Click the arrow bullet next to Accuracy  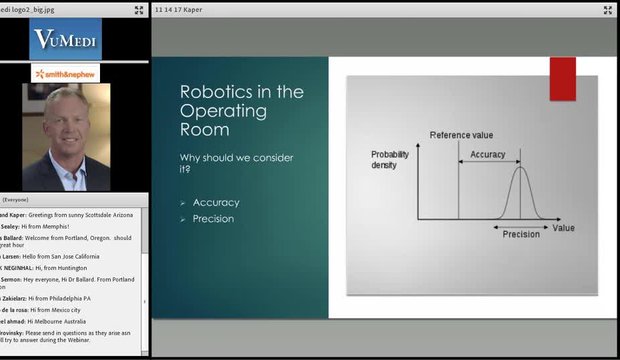183,203
